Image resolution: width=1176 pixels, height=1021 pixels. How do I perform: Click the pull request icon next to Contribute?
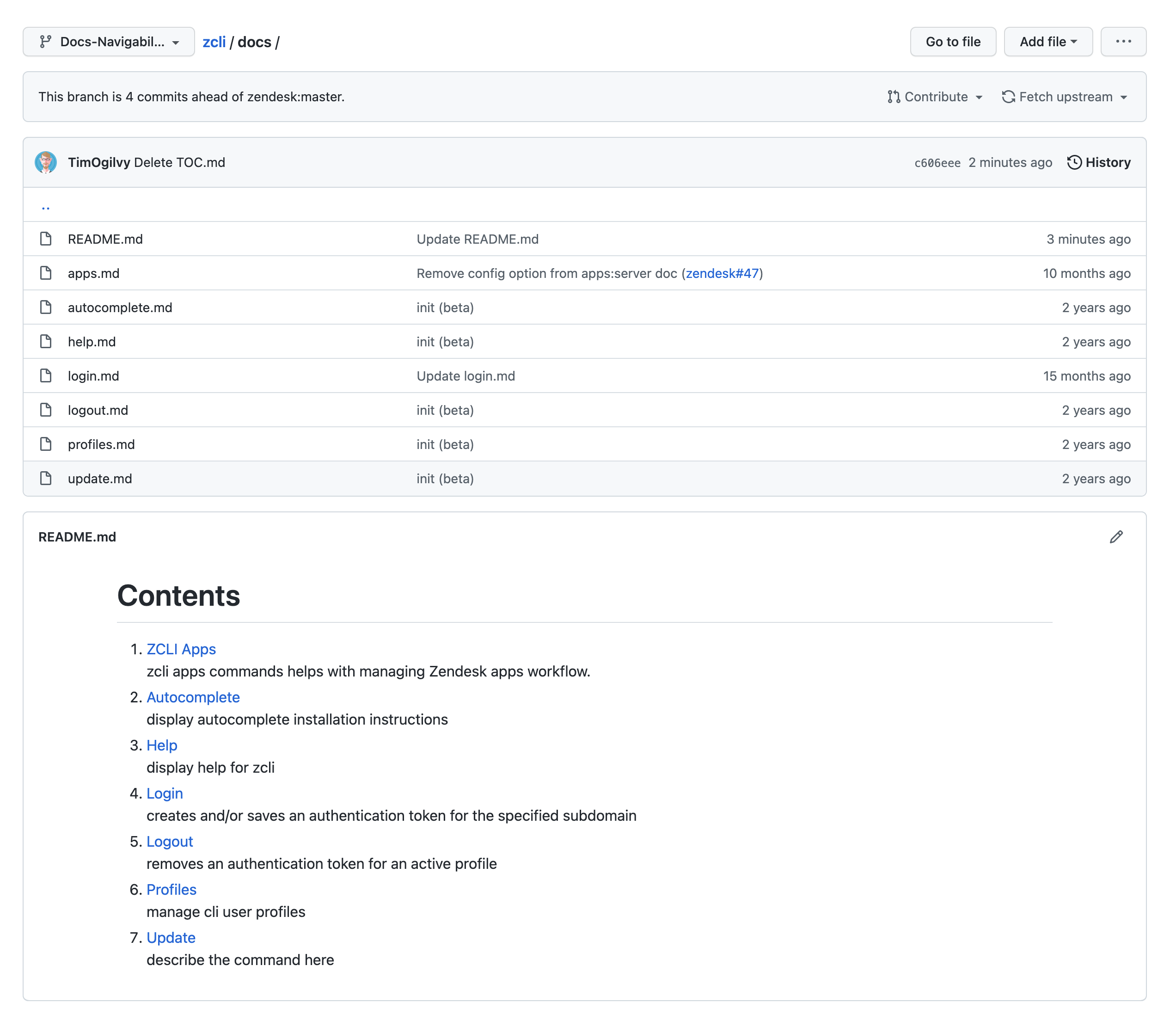click(894, 97)
